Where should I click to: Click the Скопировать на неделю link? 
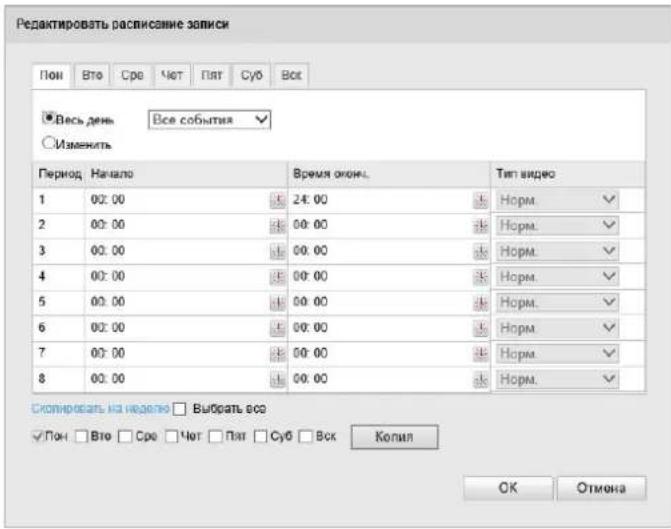point(101,409)
